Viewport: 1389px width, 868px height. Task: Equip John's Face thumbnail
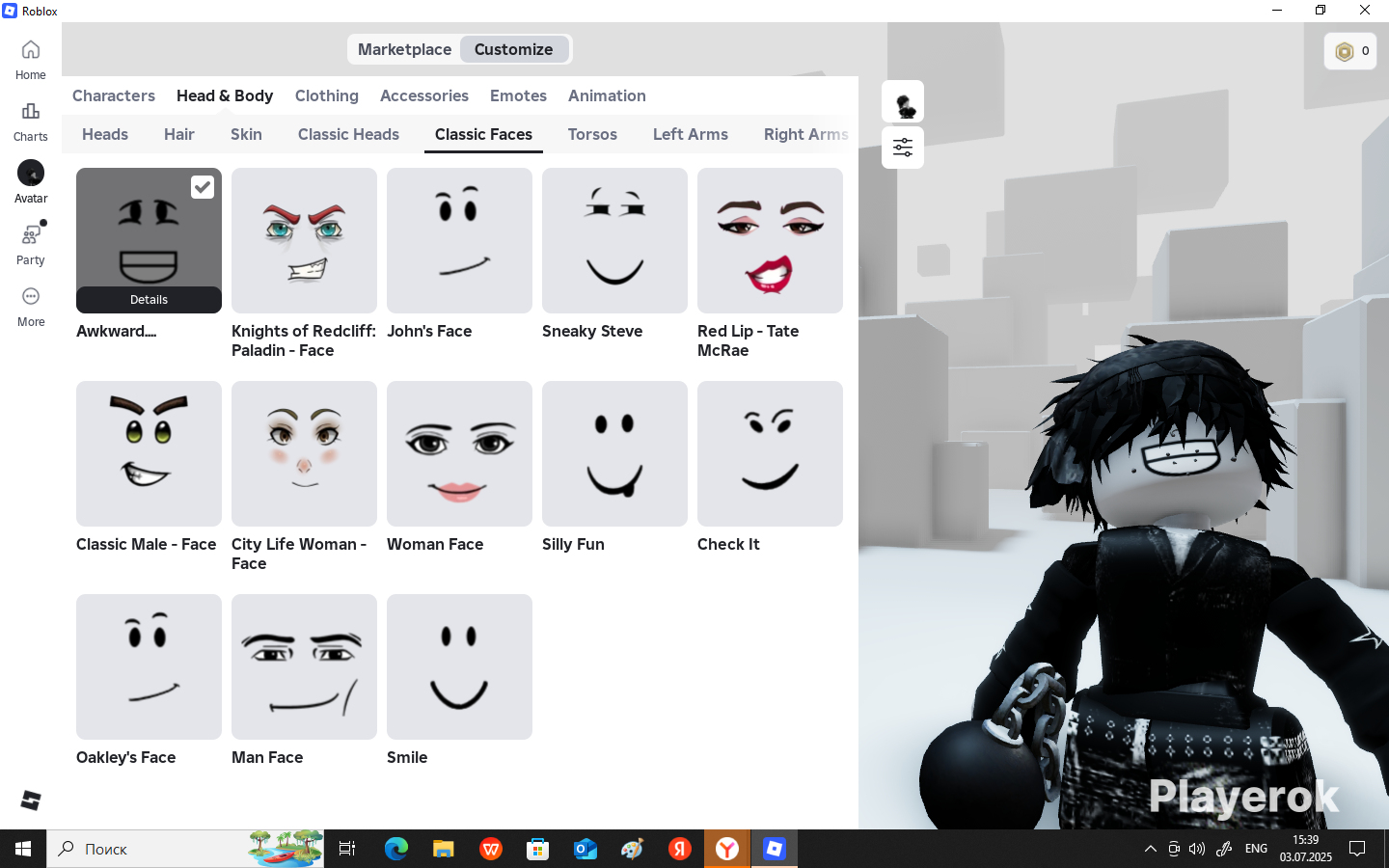point(459,240)
